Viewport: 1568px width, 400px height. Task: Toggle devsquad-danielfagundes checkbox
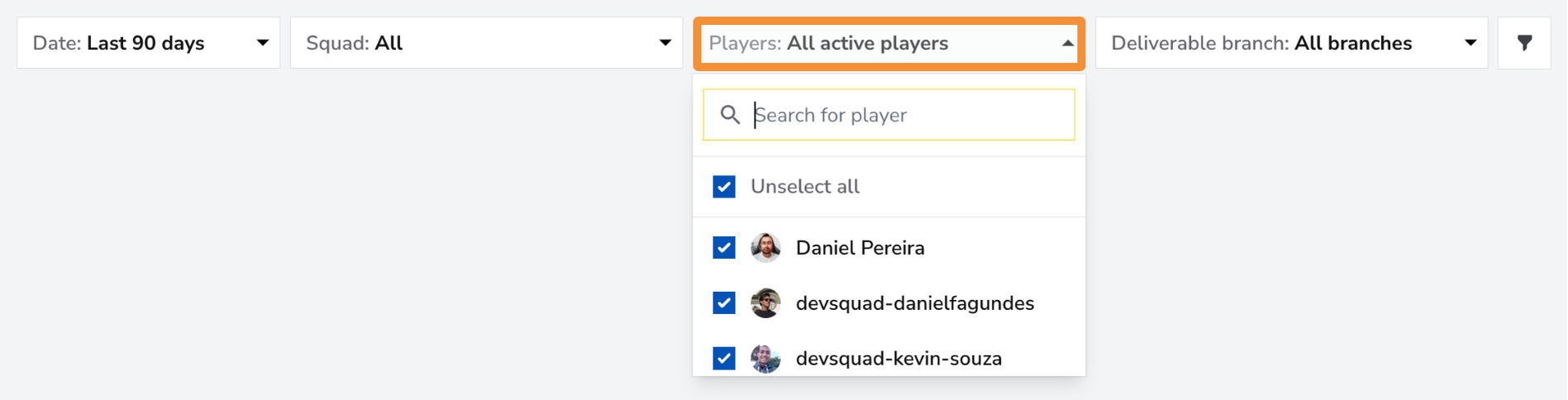point(724,303)
